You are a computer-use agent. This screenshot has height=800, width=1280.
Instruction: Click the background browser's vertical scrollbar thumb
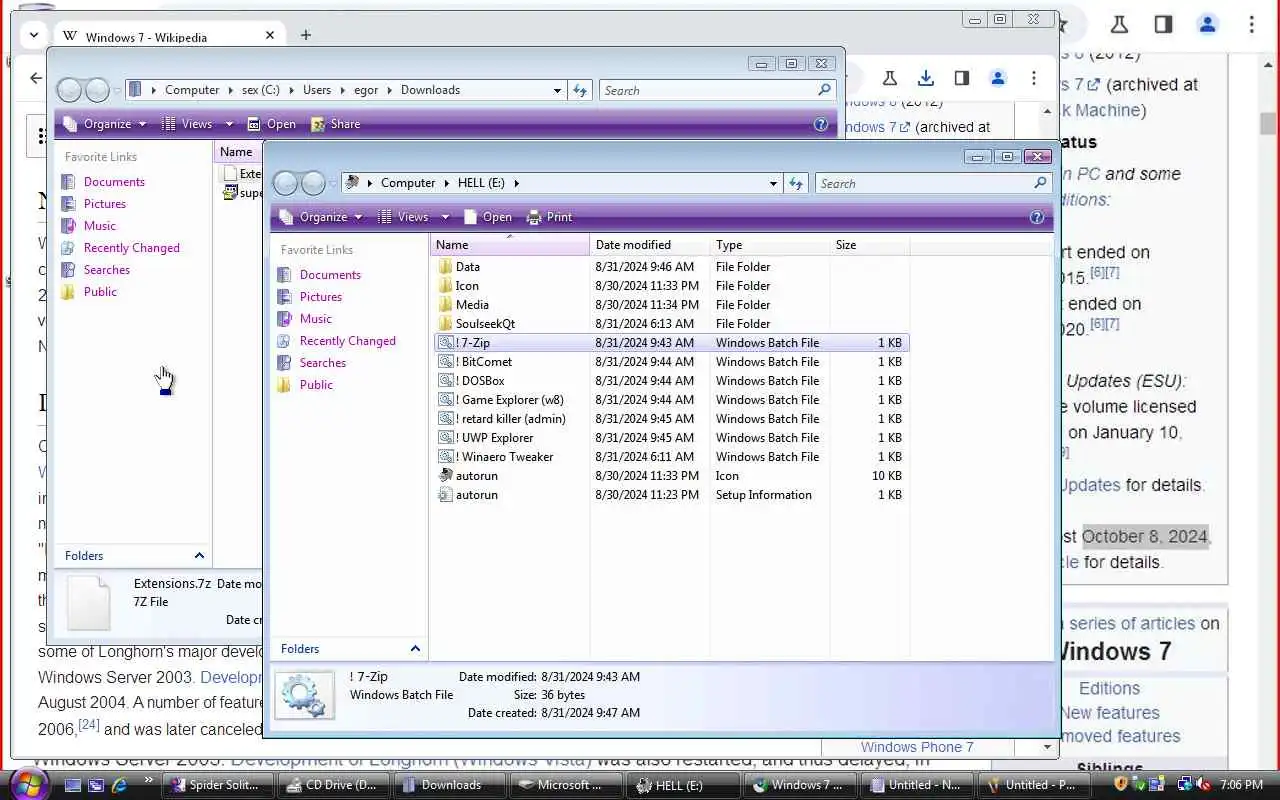point(1268,124)
